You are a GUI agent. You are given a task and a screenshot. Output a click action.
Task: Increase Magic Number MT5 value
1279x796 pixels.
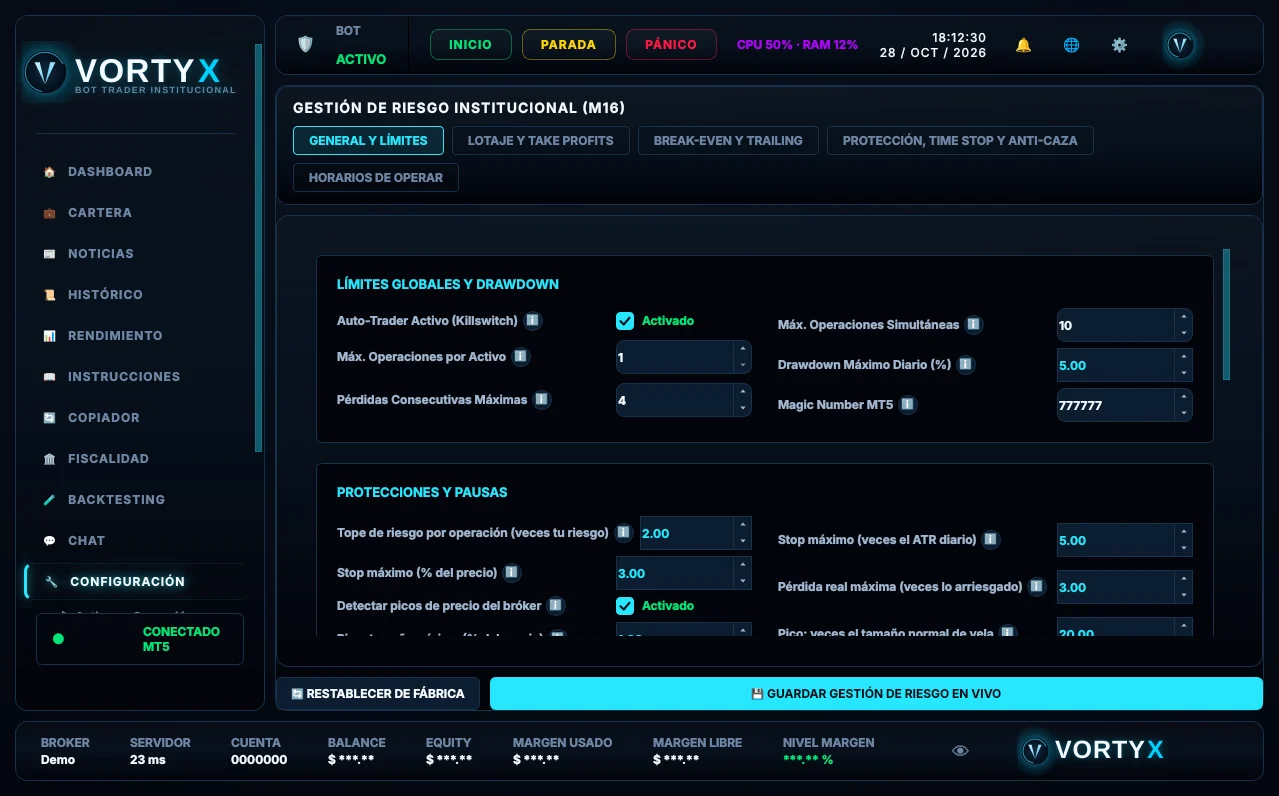pos(1183,397)
